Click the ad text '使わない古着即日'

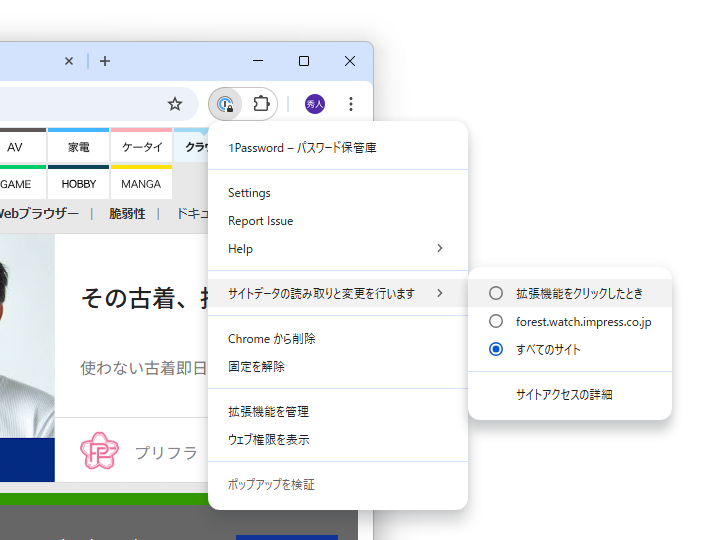(x=143, y=368)
